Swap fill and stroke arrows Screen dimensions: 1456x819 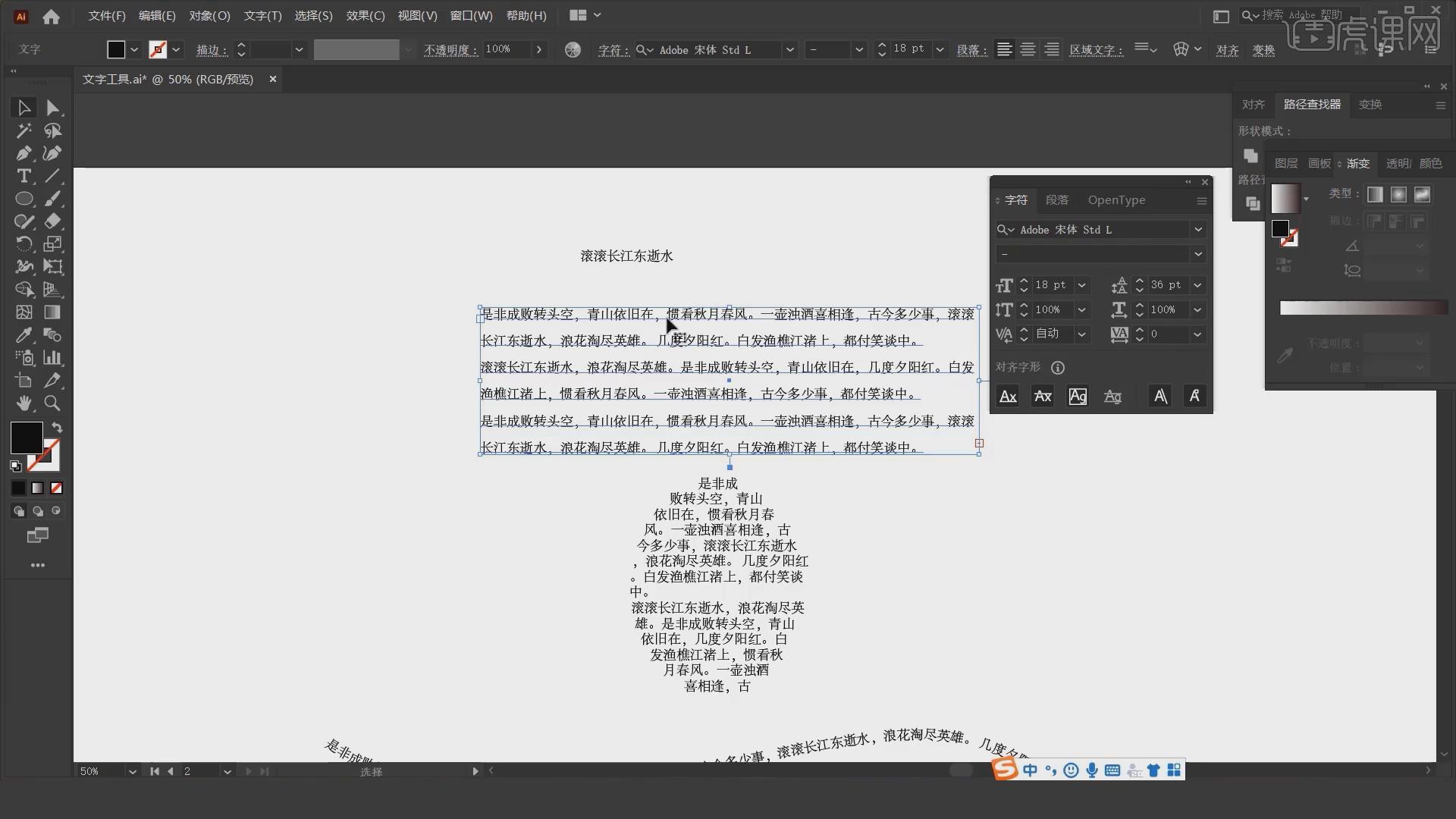[57, 428]
